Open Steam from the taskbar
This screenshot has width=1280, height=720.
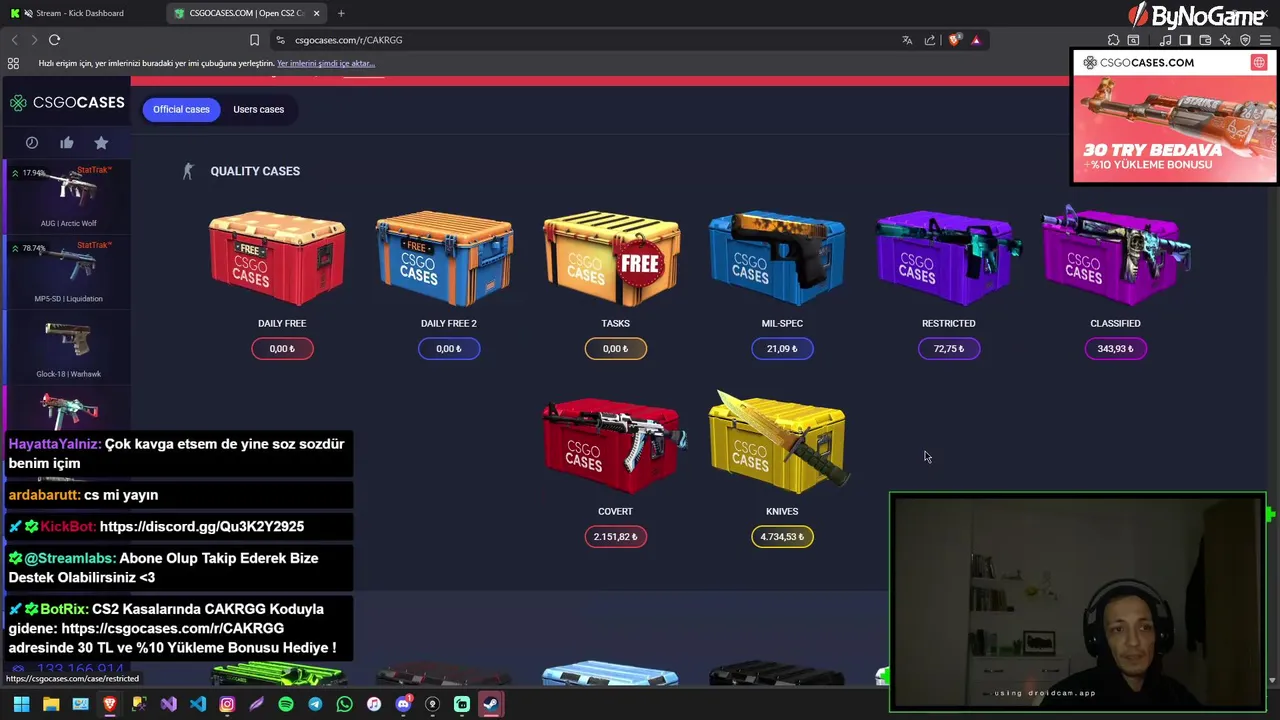[x=491, y=704]
